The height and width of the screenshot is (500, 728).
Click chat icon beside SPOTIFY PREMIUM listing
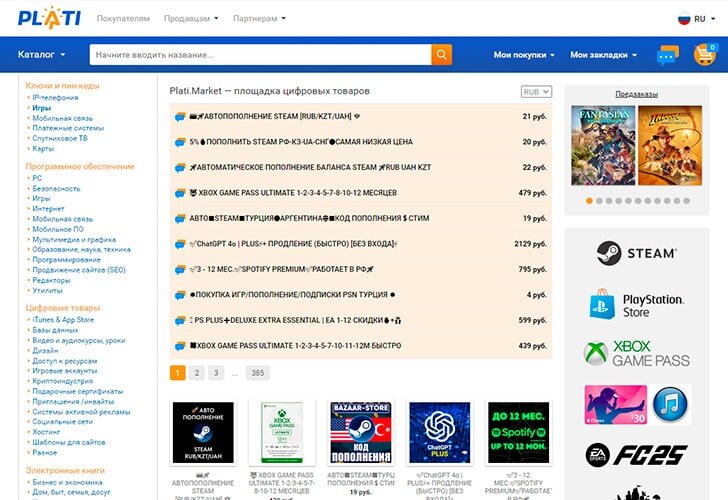pos(180,270)
